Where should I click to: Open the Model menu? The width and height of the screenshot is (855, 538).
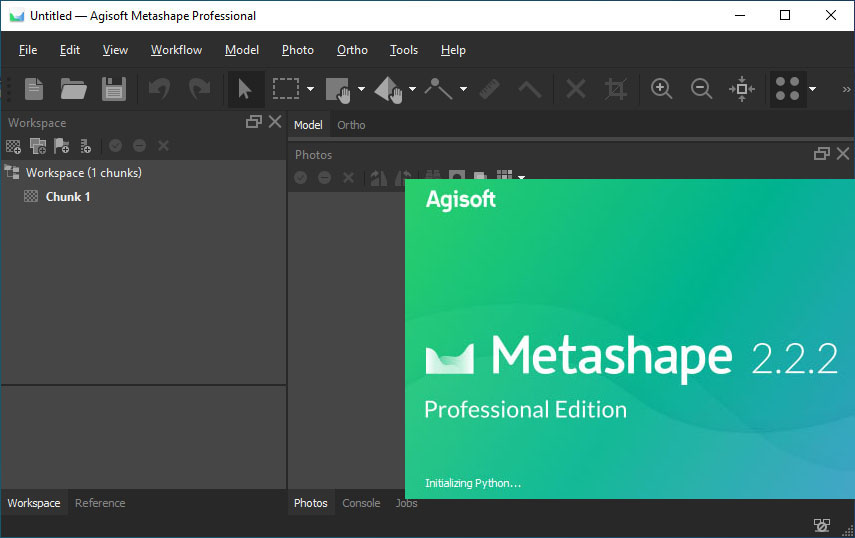pos(242,50)
